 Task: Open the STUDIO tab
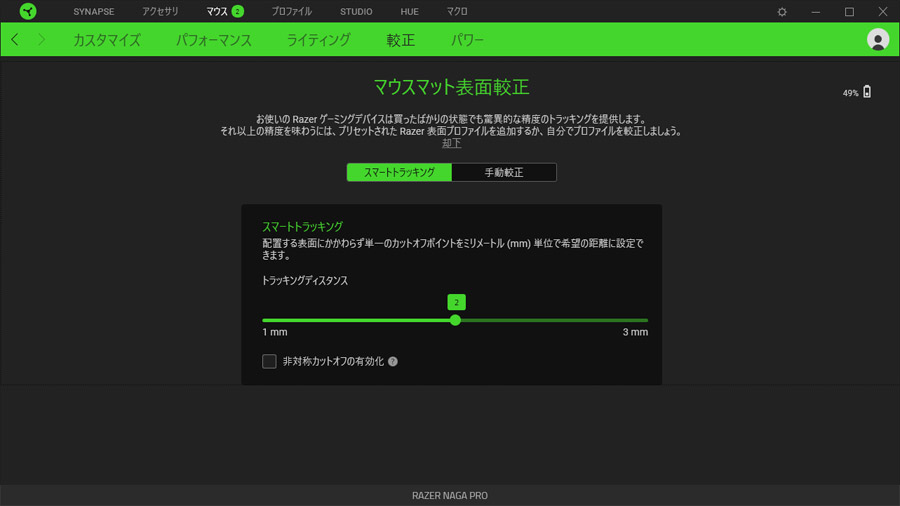click(x=356, y=11)
